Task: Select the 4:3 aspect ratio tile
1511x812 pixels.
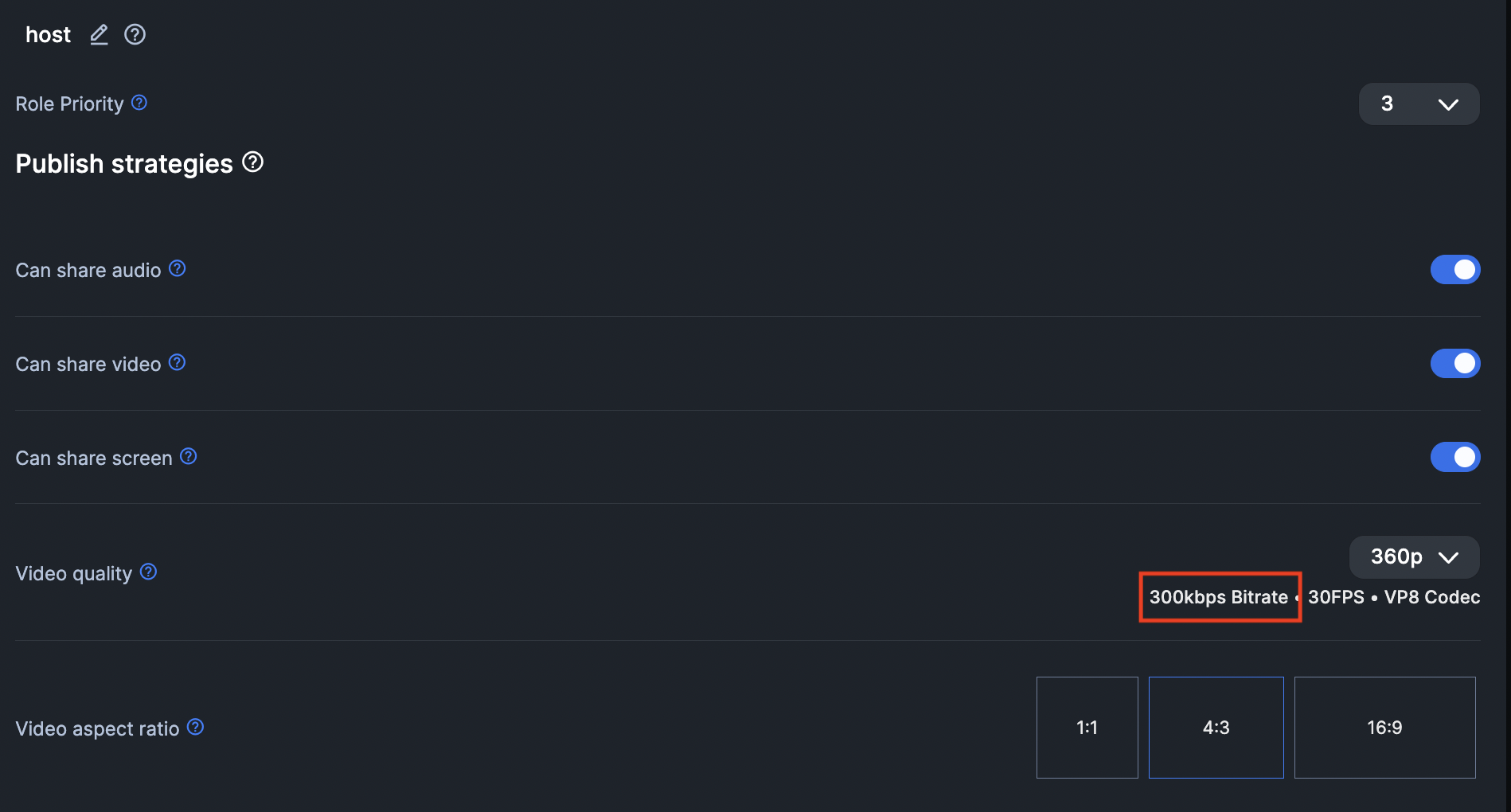Action: [x=1216, y=727]
